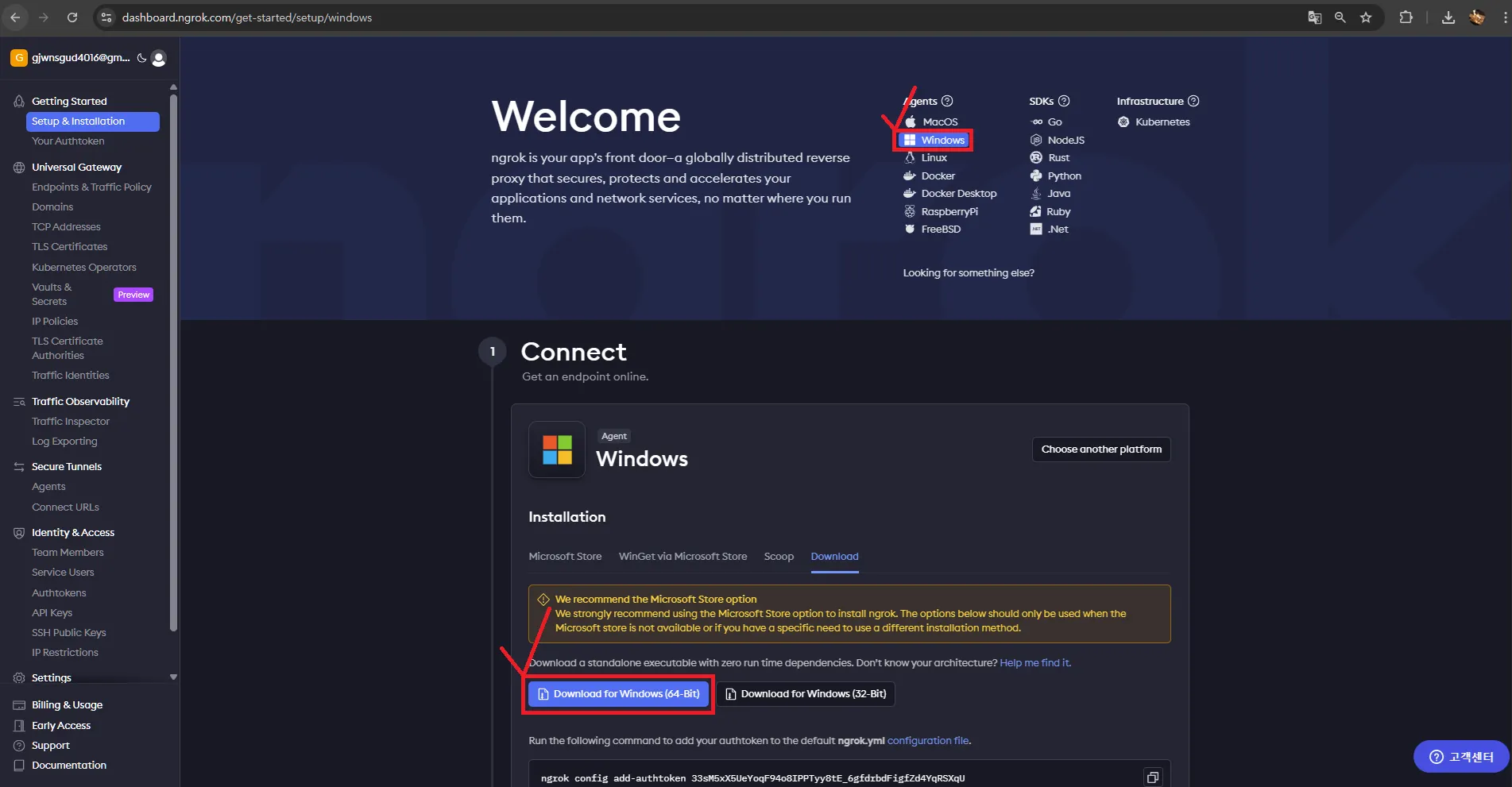Switch to Microsoft Store installation tab
This screenshot has width=1512, height=787.
pyautogui.click(x=565, y=556)
